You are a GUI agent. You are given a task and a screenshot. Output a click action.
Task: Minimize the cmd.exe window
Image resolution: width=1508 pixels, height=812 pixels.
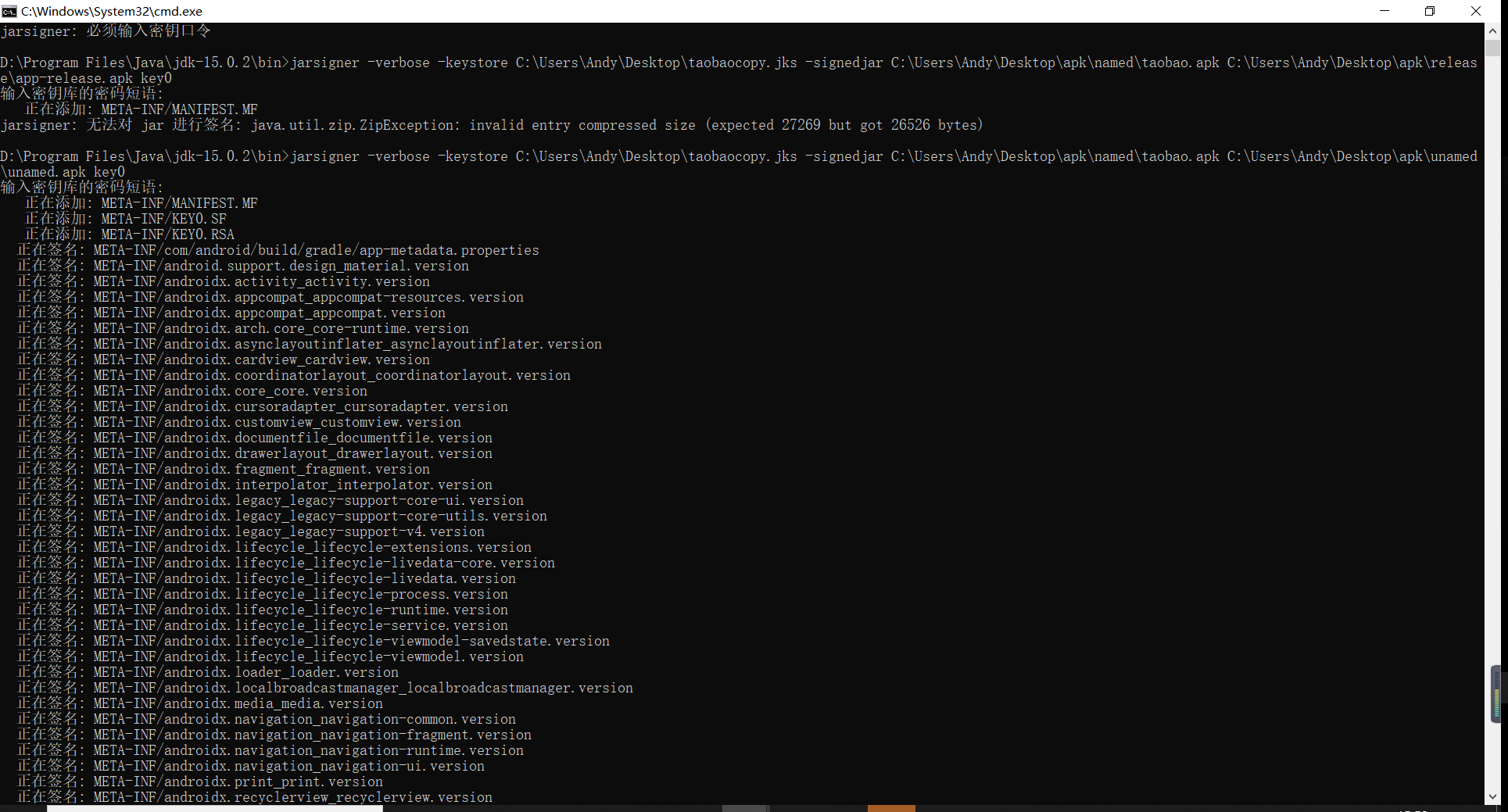(x=1384, y=11)
